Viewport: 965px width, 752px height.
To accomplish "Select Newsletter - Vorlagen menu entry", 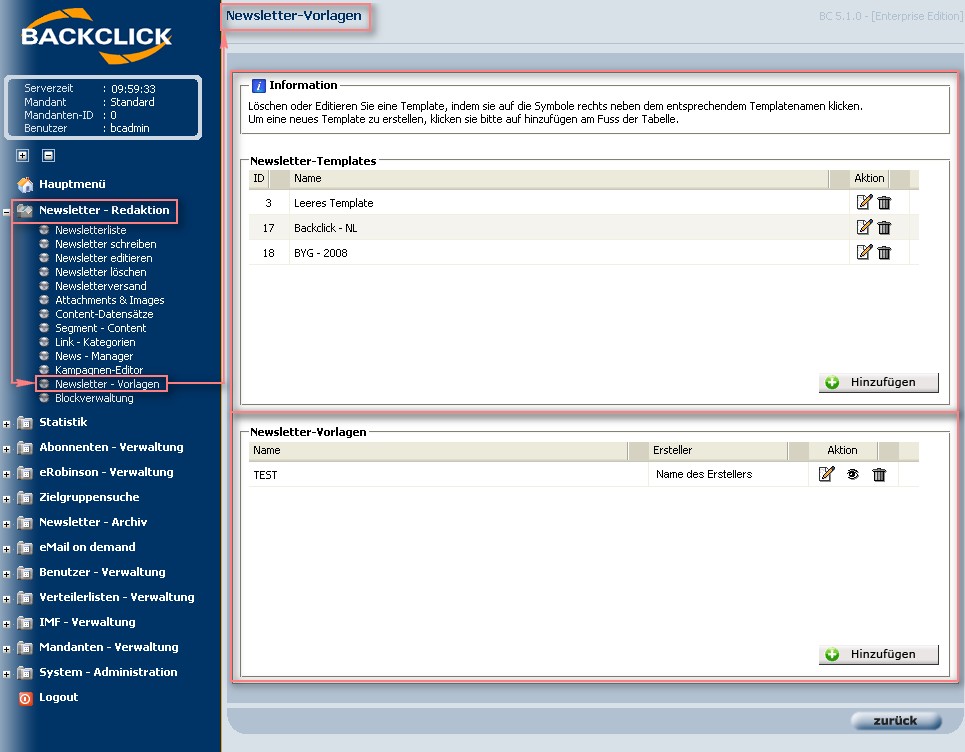I will pos(107,384).
